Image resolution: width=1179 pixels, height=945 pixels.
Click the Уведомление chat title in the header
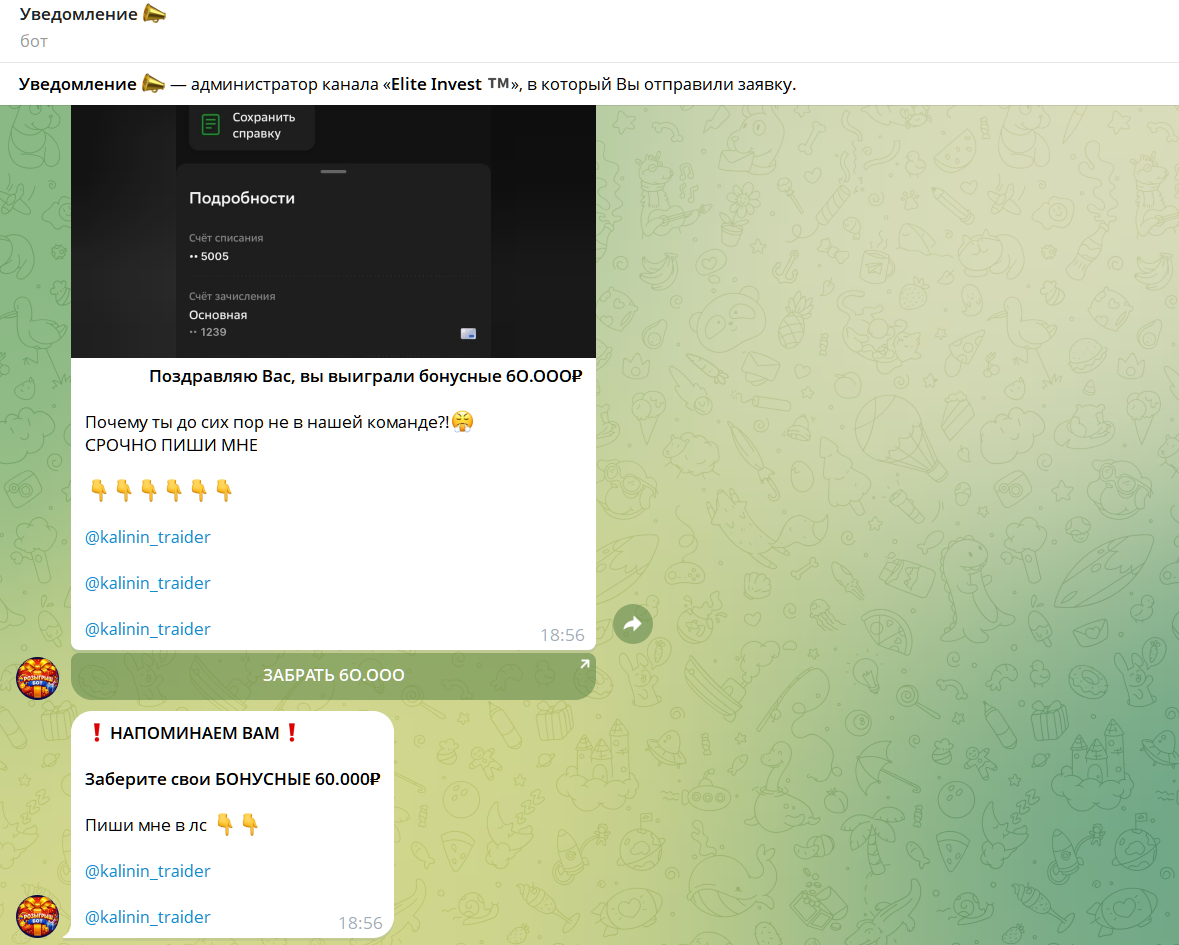(78, 14)
